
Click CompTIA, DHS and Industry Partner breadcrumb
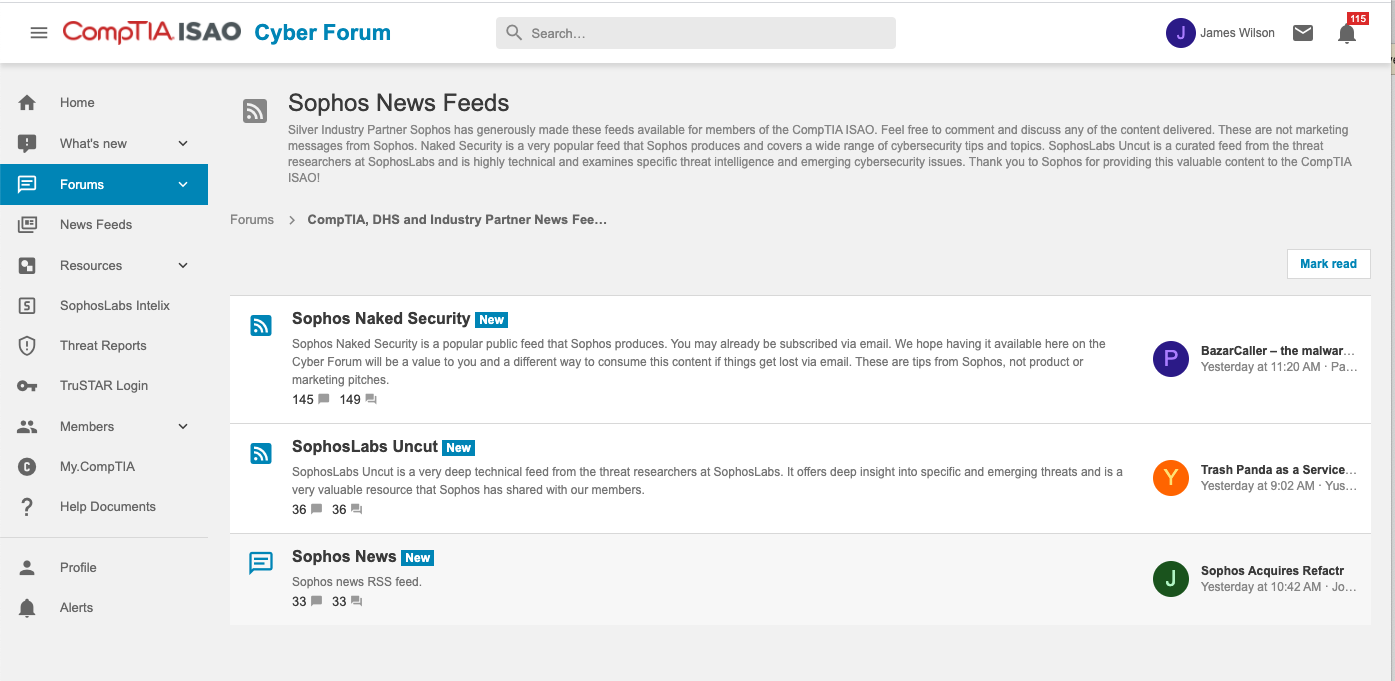(457, 220)
